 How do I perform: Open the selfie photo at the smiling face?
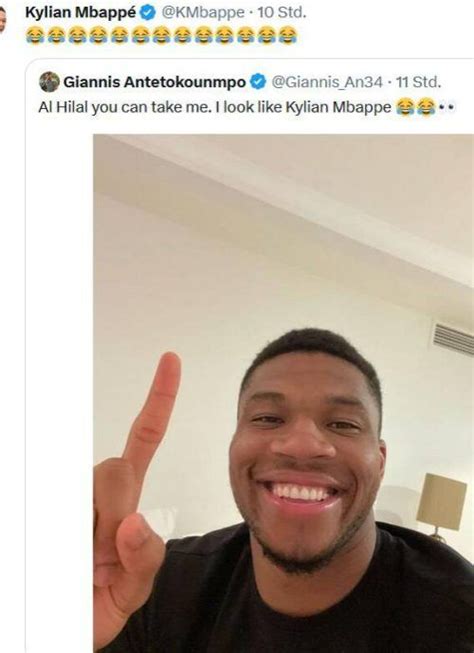(308, 450)
